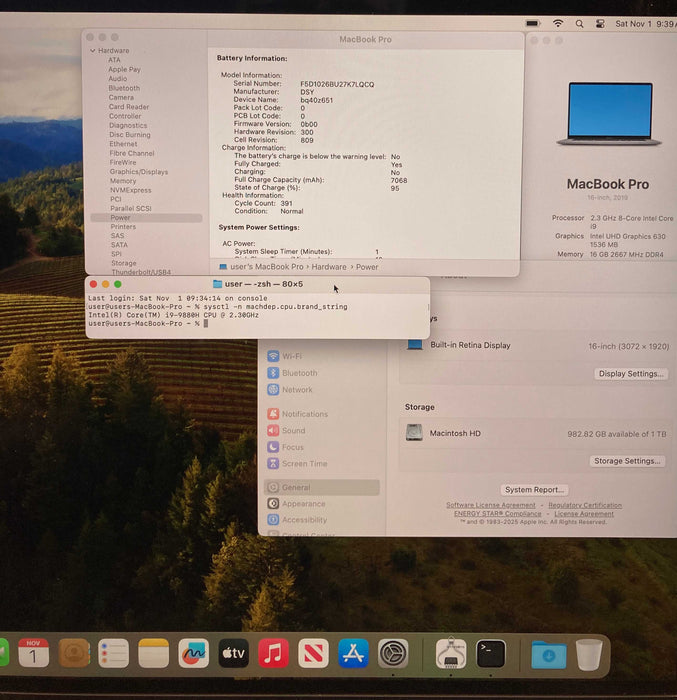Select NVMExpress in hardware list
This screenshot has height=700, width=677.
131,190
